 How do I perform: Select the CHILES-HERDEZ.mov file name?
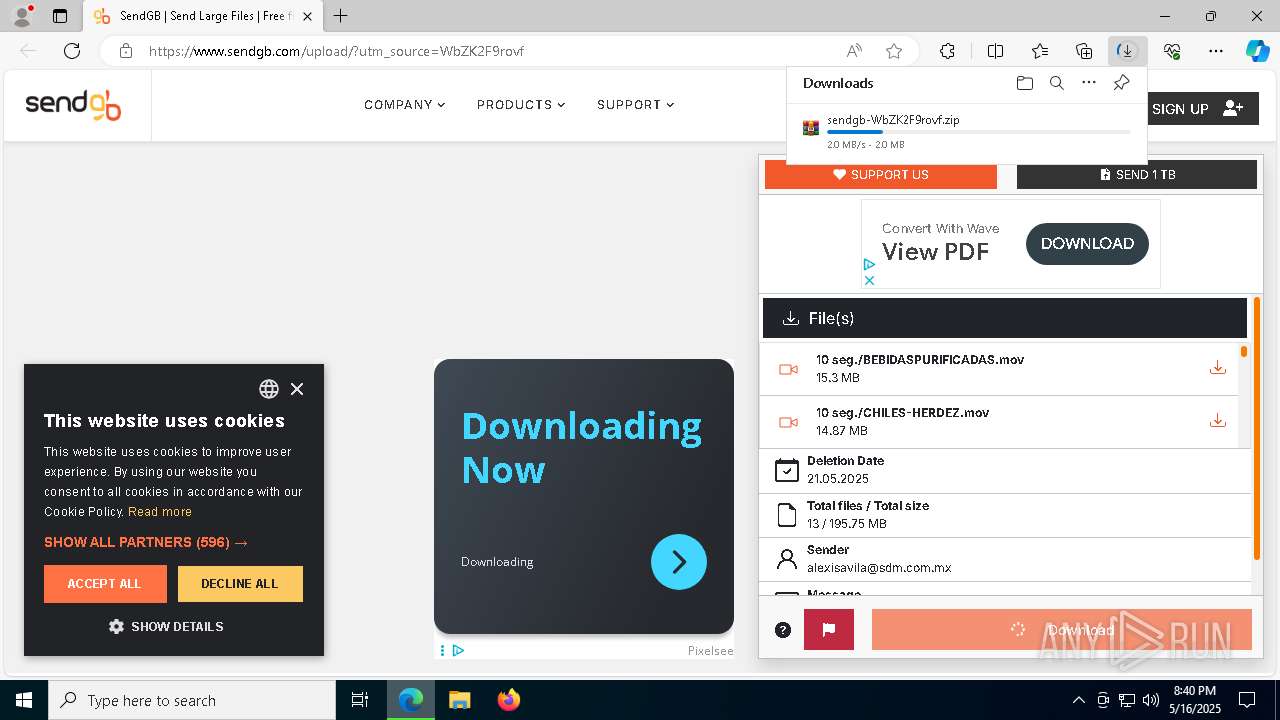[x=903, y=412]
